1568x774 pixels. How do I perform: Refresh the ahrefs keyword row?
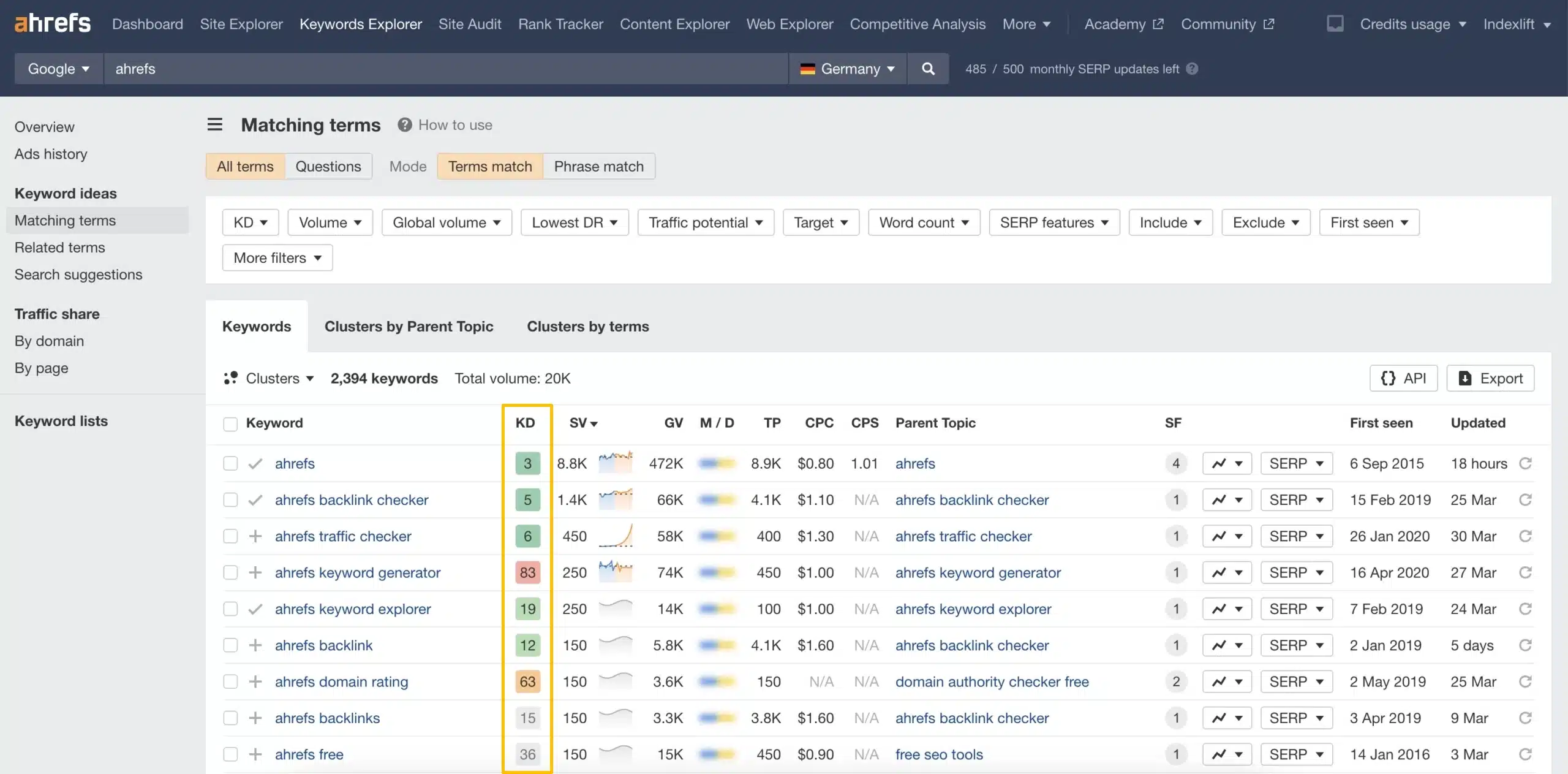coord(1526,463)
